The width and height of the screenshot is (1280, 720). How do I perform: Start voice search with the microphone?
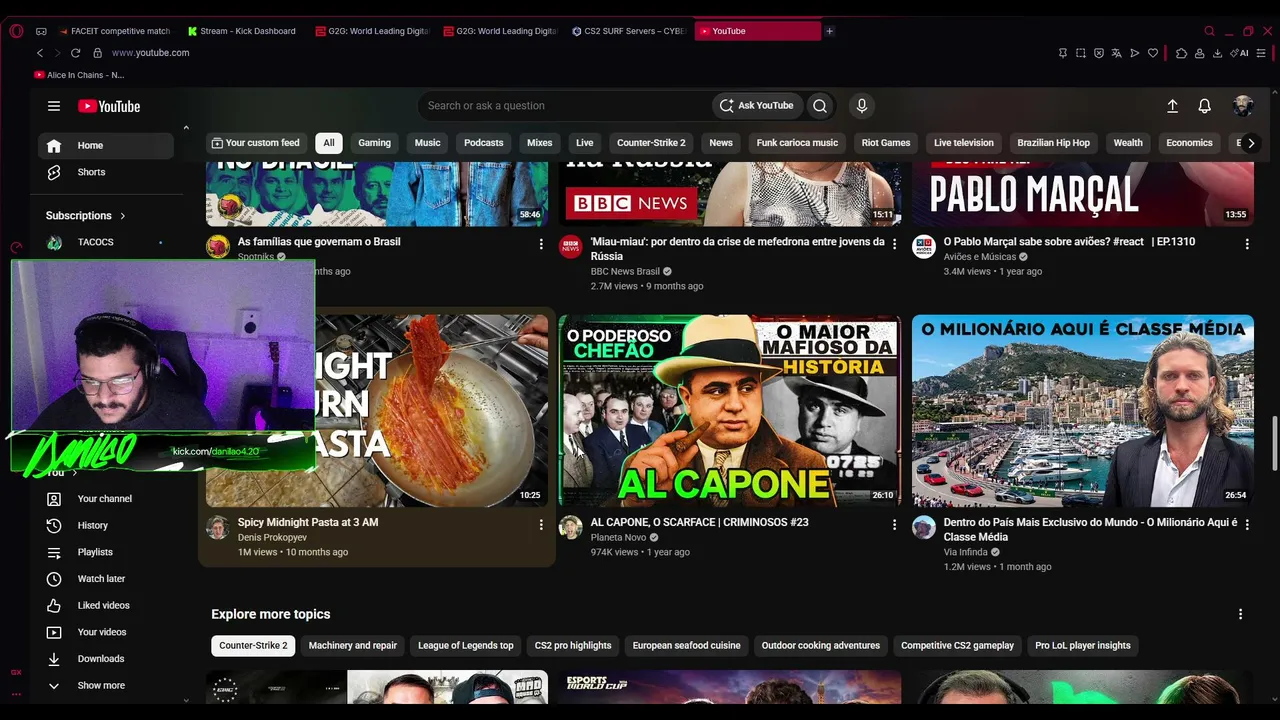[861, 106]
